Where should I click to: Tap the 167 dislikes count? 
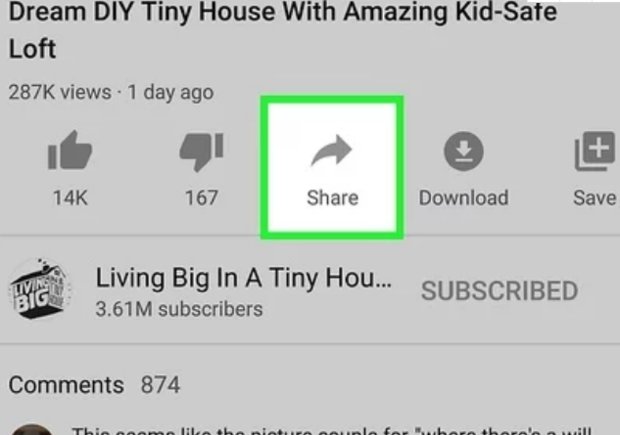point(202,198)
